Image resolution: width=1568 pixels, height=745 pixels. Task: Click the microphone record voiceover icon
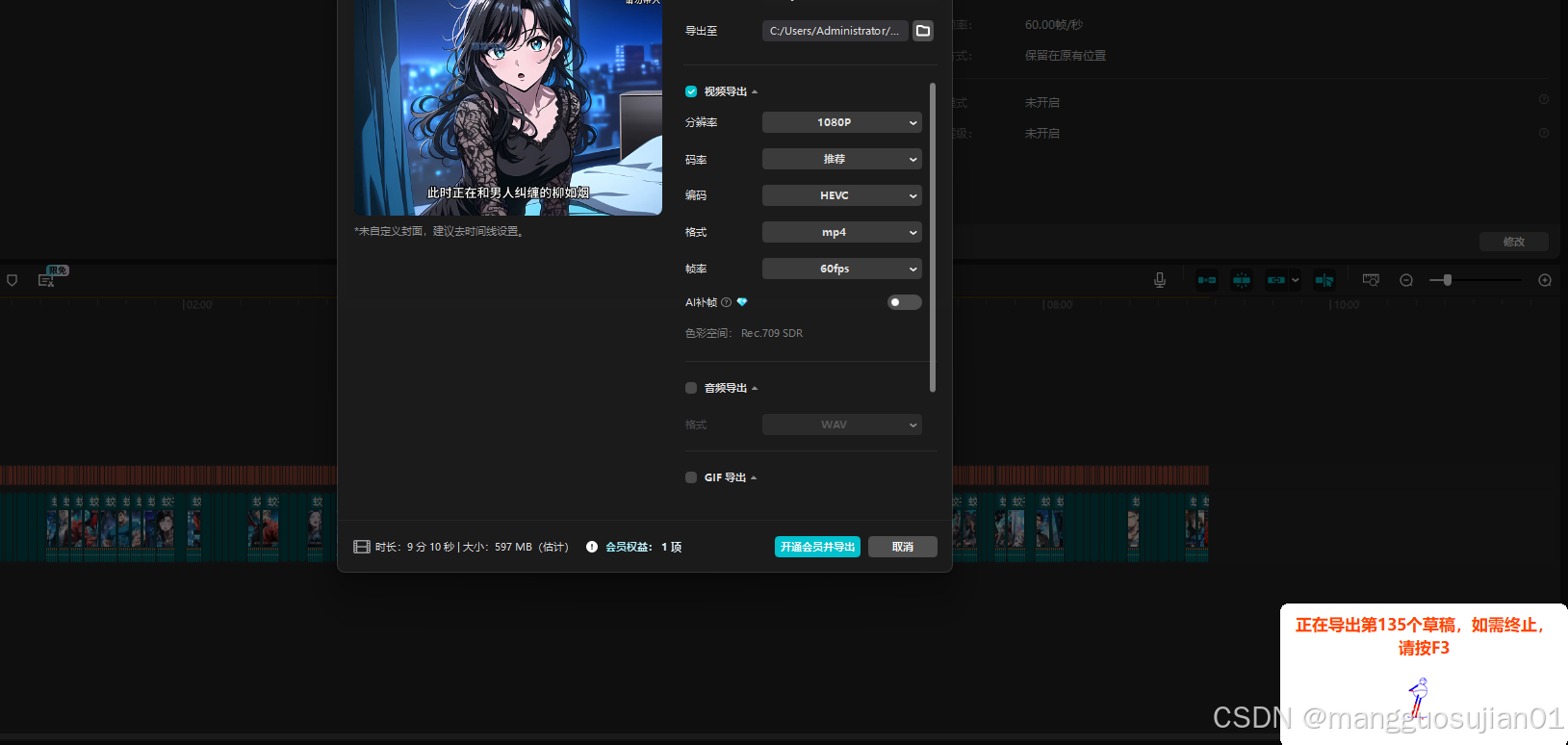pyautogui.click(x=1160, y=280)
